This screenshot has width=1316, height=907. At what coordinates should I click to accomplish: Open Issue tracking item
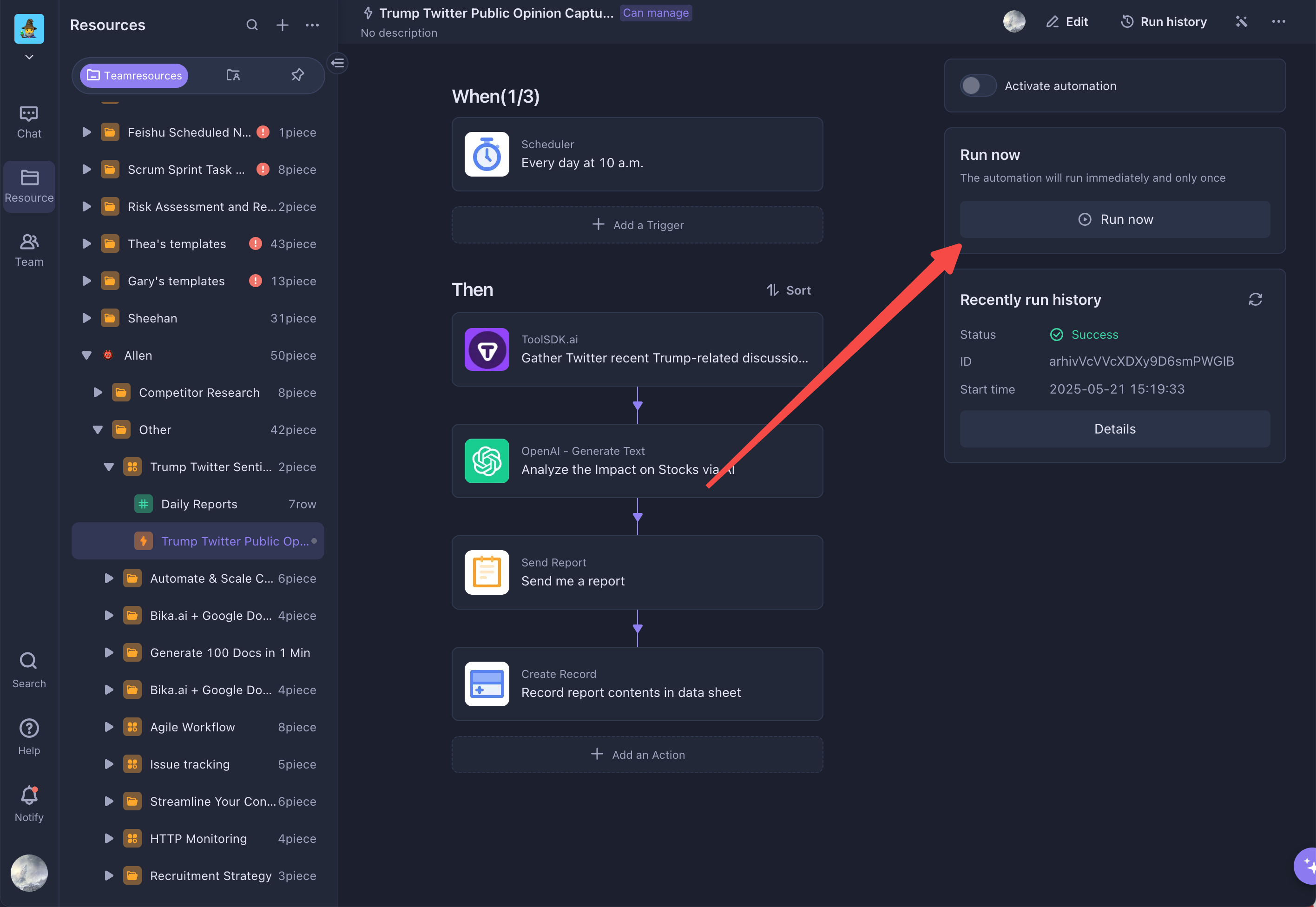[x=198, y=764]
